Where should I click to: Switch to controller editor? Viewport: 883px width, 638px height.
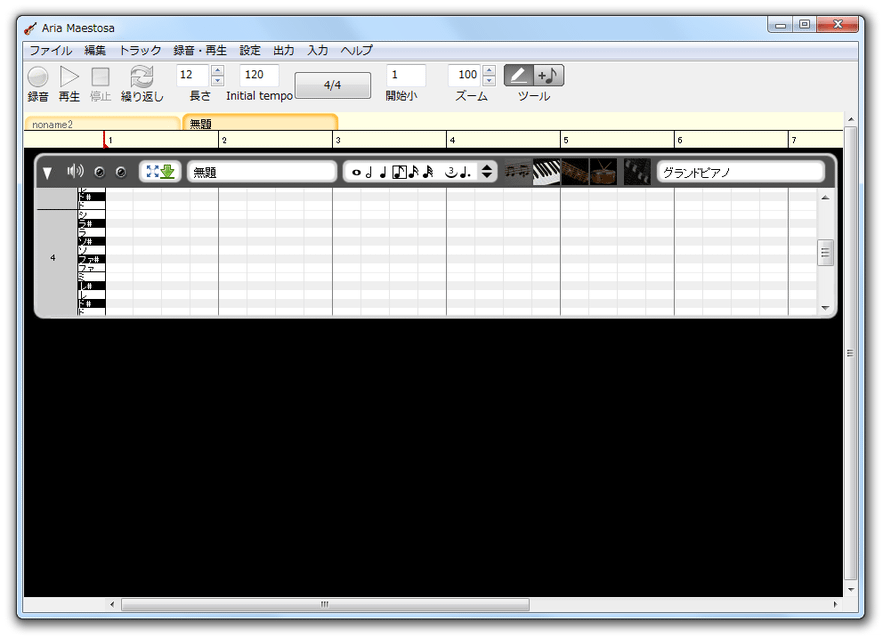pos(637,172)
